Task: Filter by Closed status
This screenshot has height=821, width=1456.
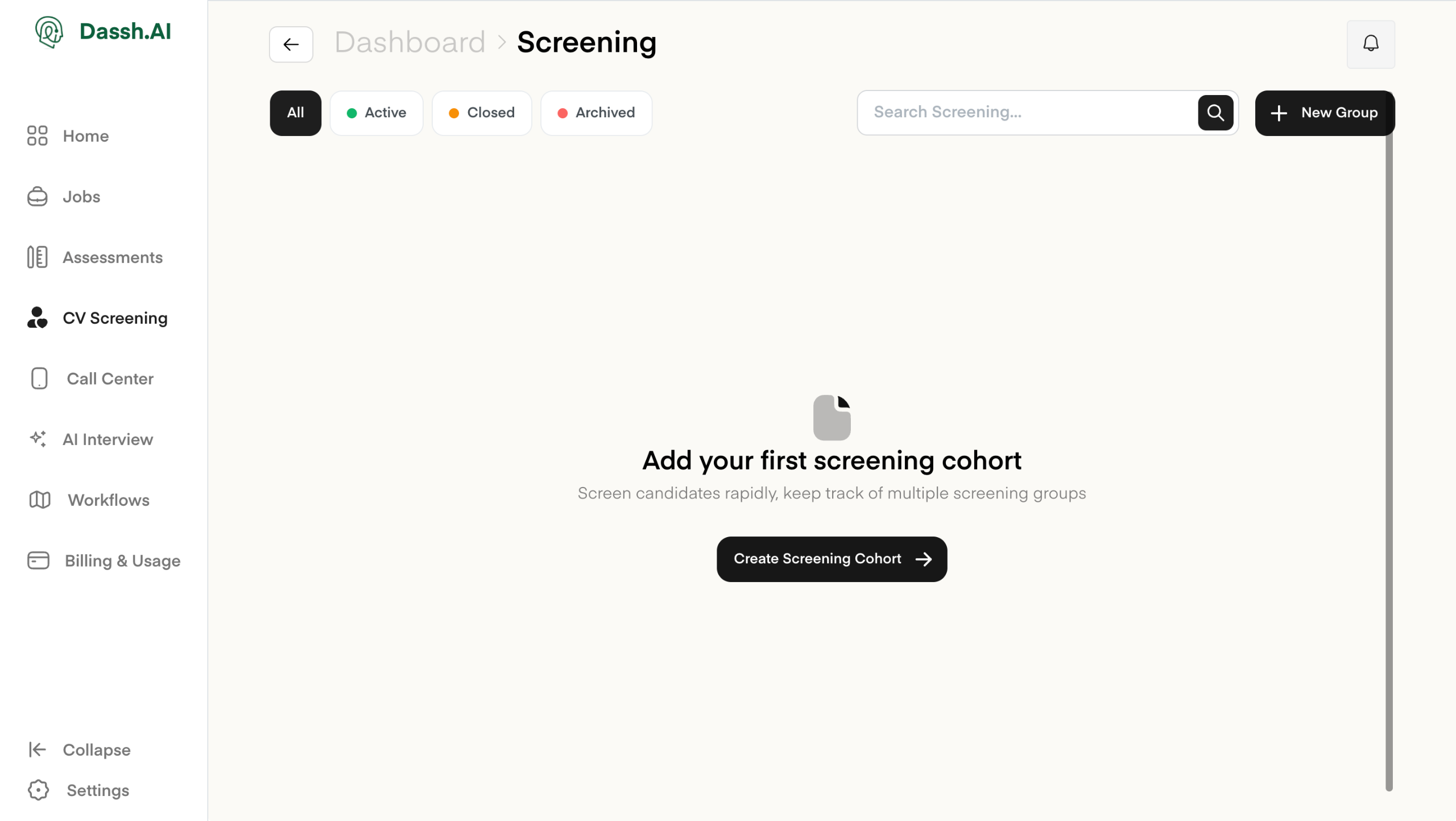Action: pyautogui.click(x=482, y=113)
